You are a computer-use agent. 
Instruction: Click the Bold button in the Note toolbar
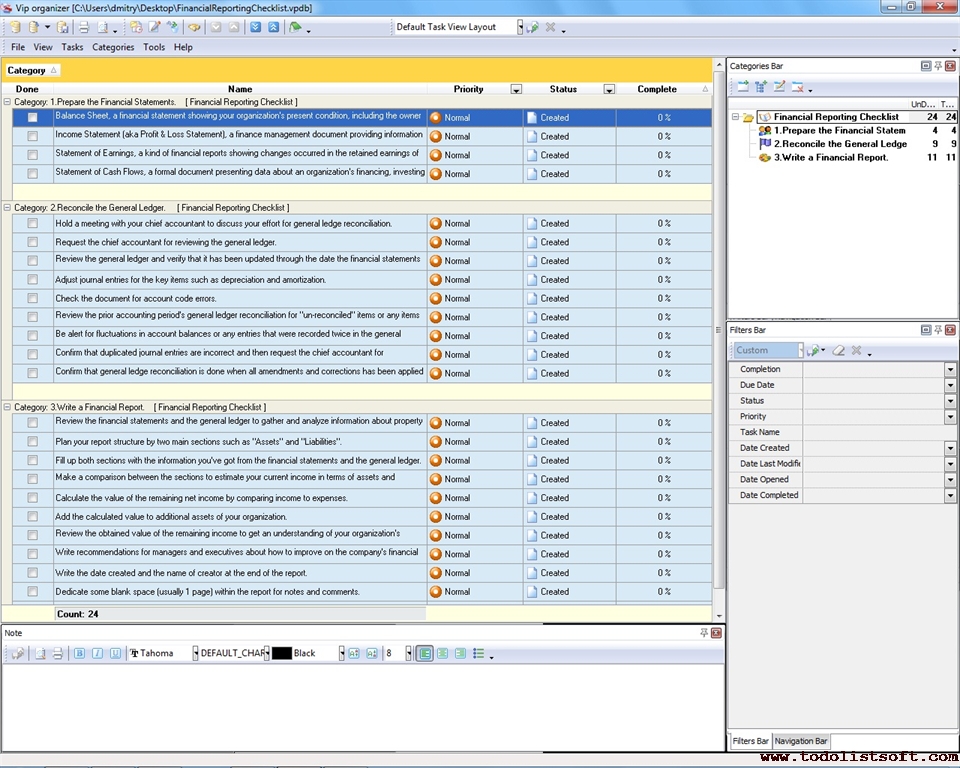[x=79, y=653]
